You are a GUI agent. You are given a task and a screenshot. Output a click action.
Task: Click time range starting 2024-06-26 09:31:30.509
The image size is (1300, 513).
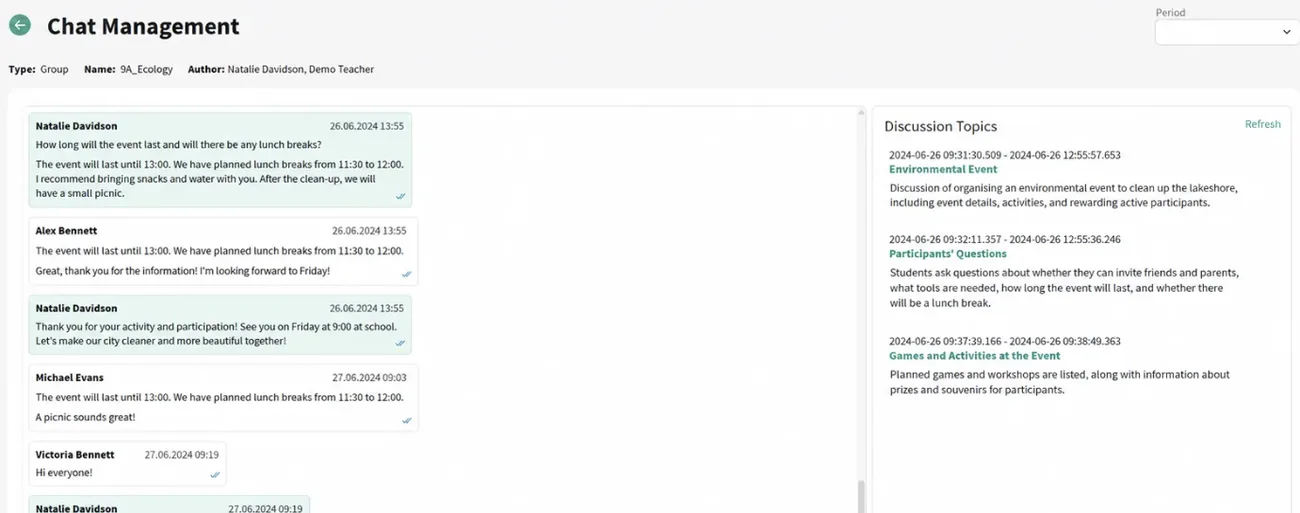[1005, 155]
